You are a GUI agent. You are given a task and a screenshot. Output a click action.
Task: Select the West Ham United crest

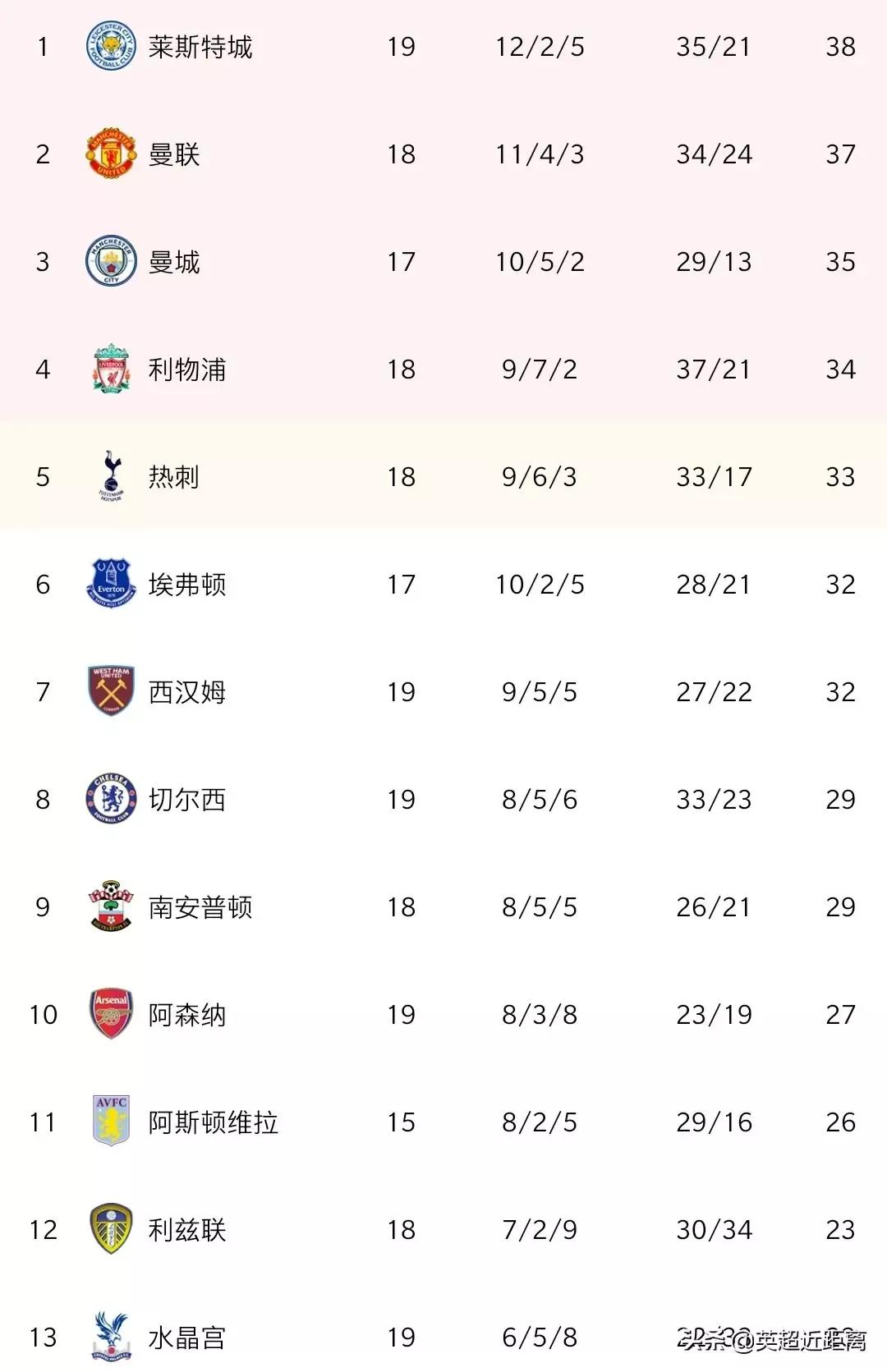pyautogui.click(x=111, y=691)
